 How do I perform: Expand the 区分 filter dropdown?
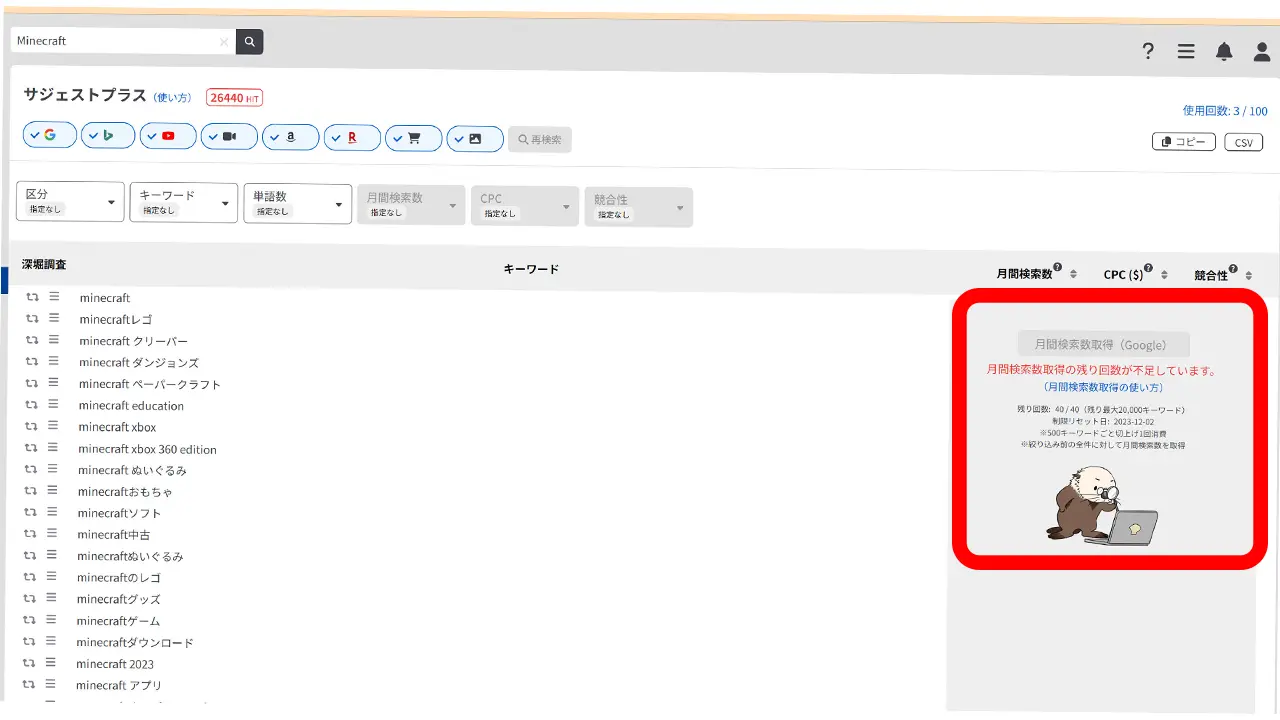tap(70, 201)
